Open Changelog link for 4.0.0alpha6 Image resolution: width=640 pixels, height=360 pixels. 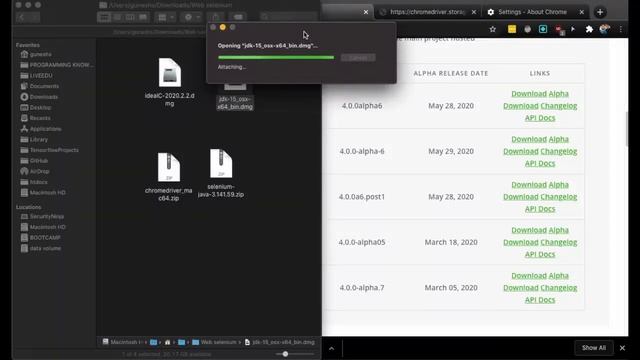(558, 106)
